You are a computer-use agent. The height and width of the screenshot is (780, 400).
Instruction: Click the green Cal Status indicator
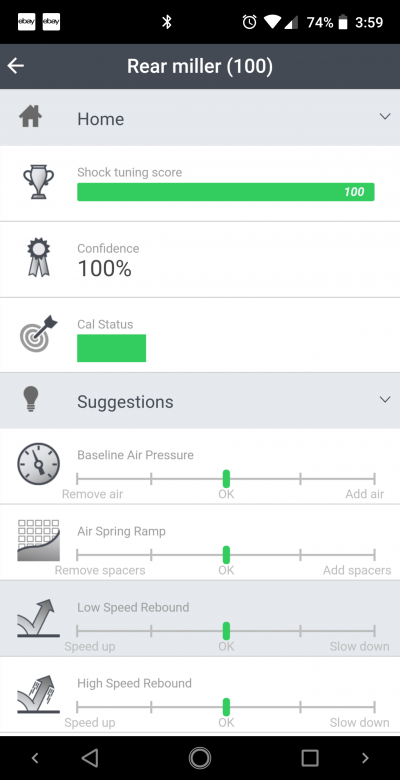coord(111,348)
